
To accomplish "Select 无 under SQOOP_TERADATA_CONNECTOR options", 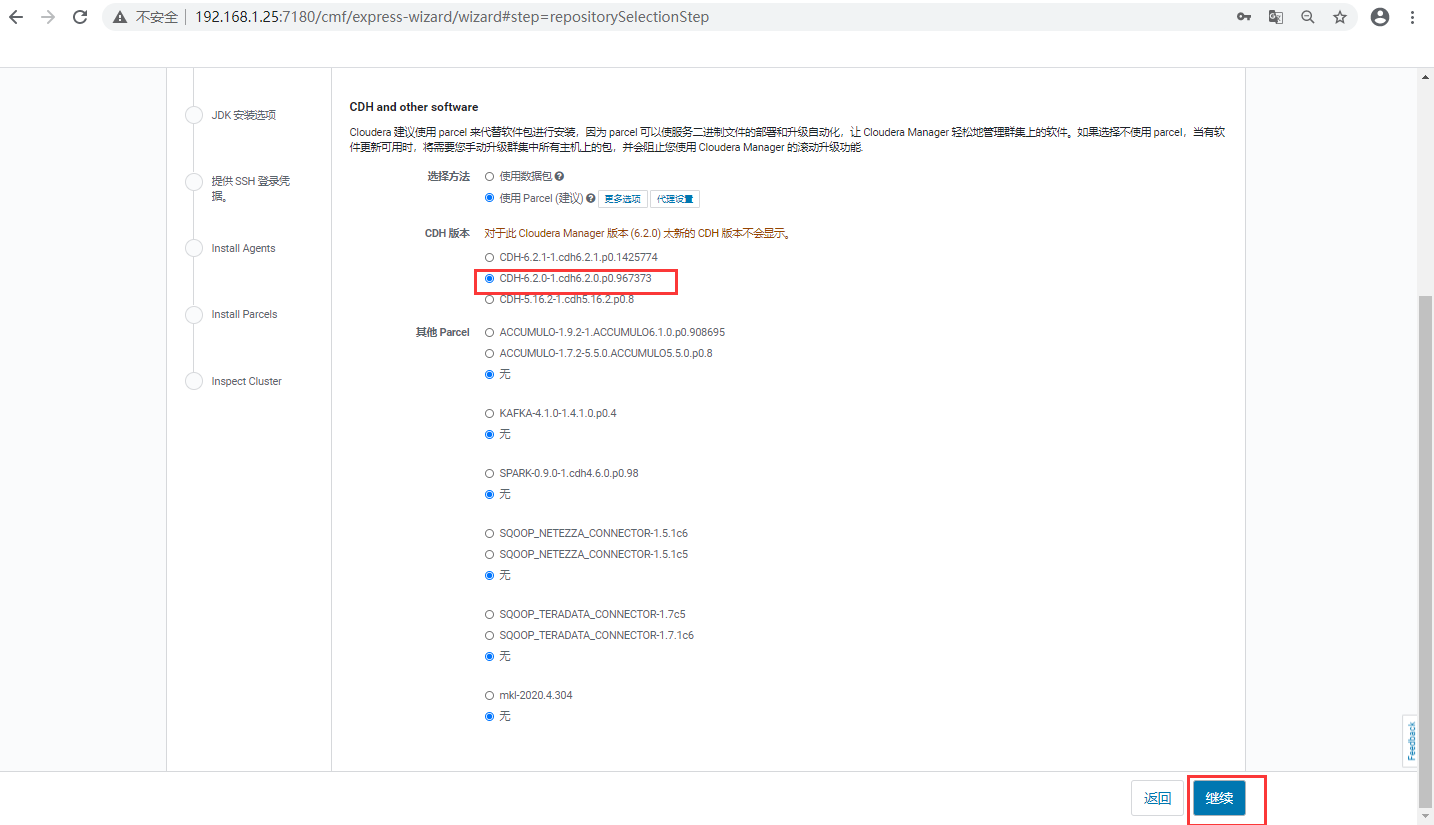I will [489, 656].
